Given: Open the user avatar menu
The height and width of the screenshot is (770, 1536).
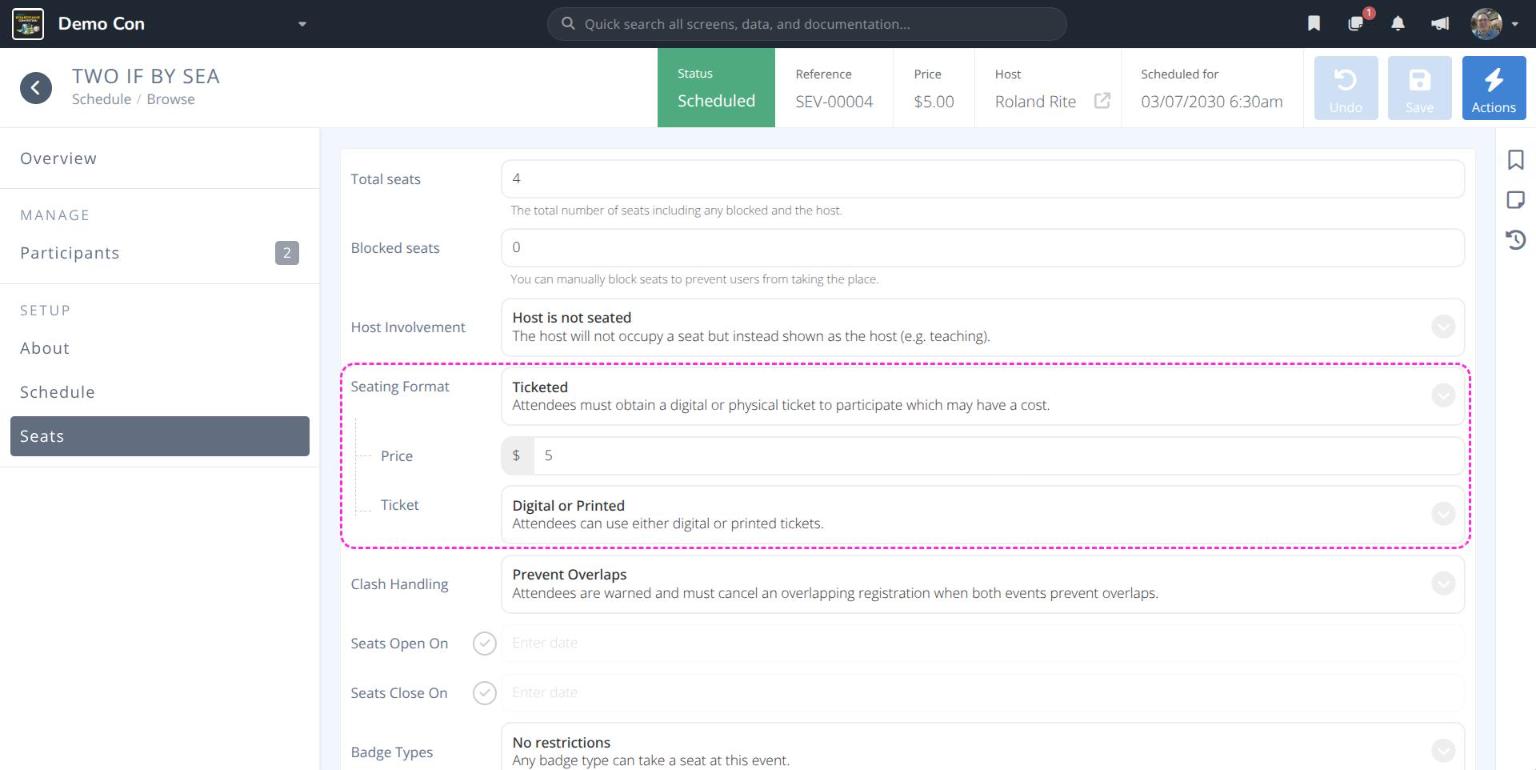Looking at the screenshot, I should point(1487,24).
